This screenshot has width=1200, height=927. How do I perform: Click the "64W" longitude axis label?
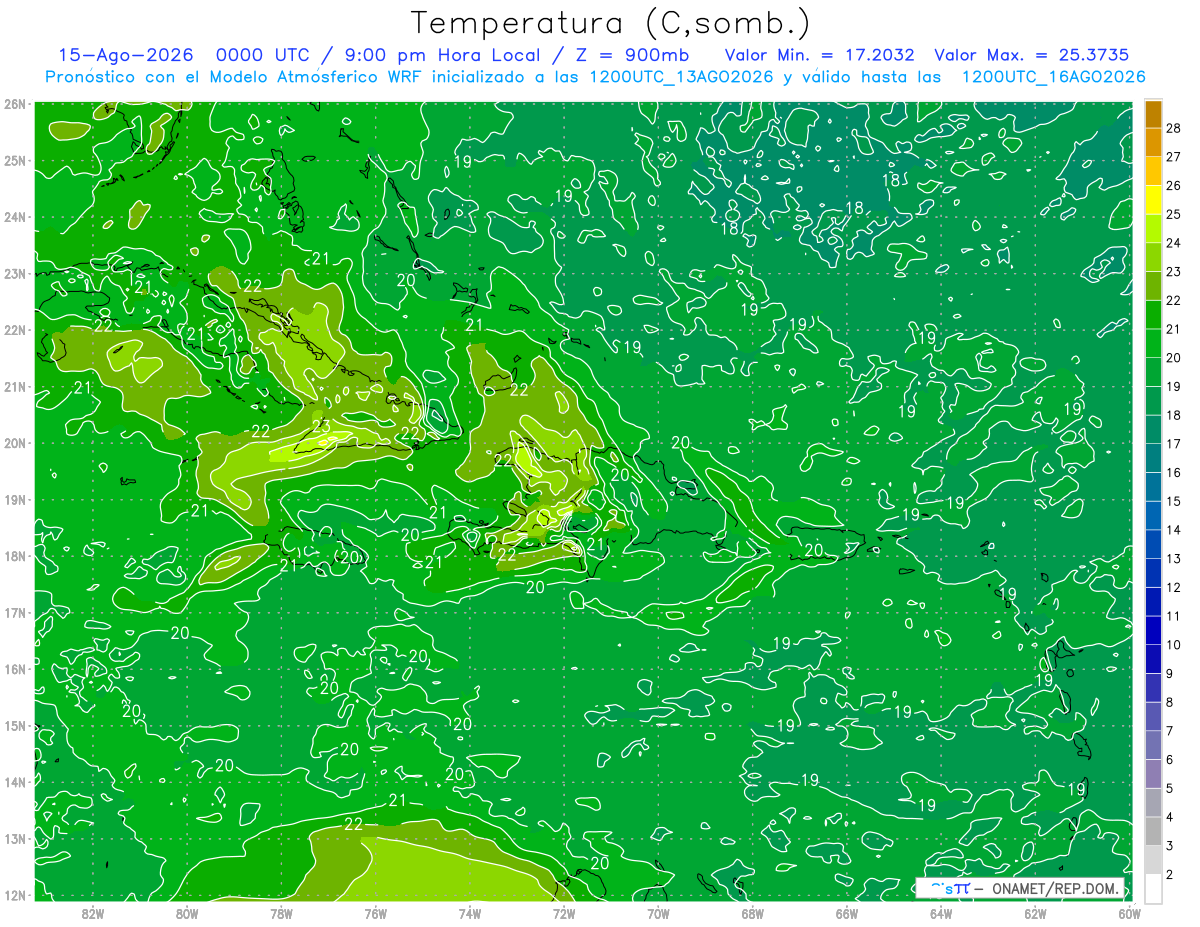[x=941, y=913]
